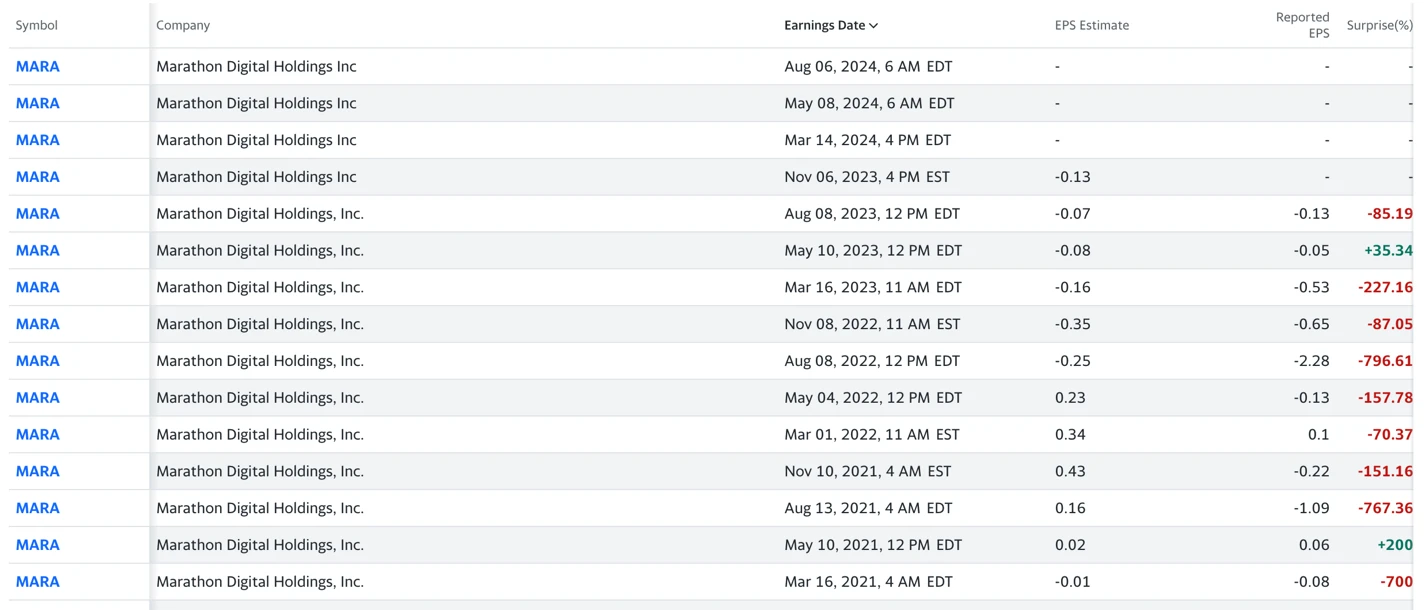Click MARA symbol for Aug 13, 2021 earnings

pos(38,508)
